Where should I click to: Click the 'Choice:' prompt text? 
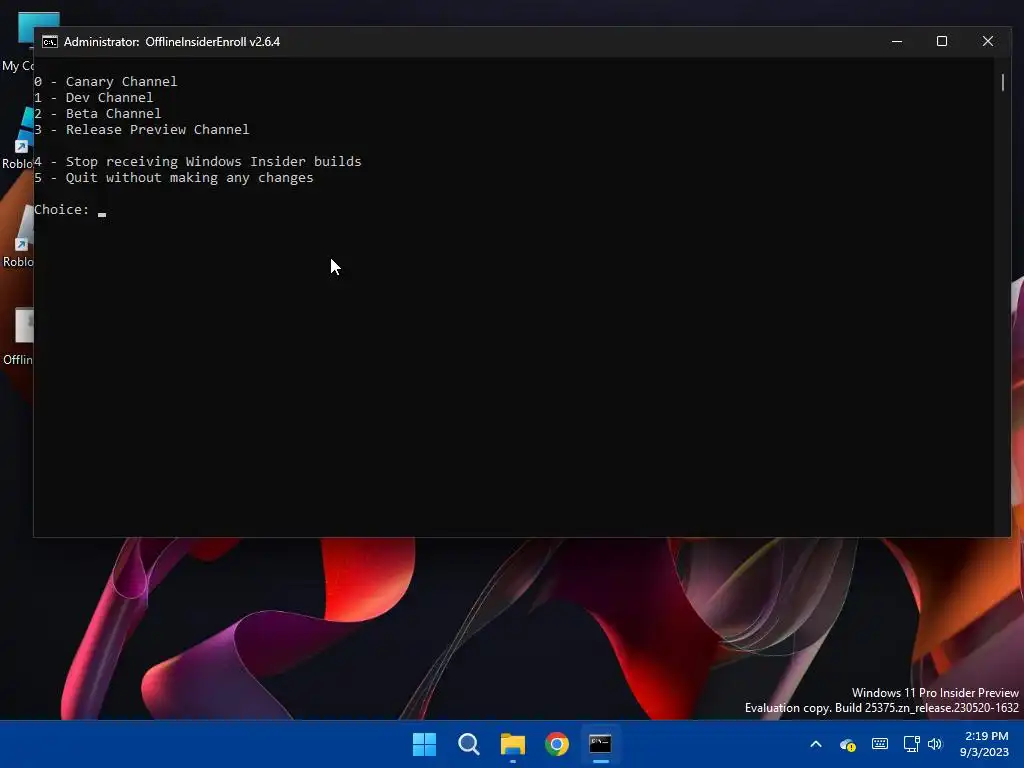coord(61,210)
